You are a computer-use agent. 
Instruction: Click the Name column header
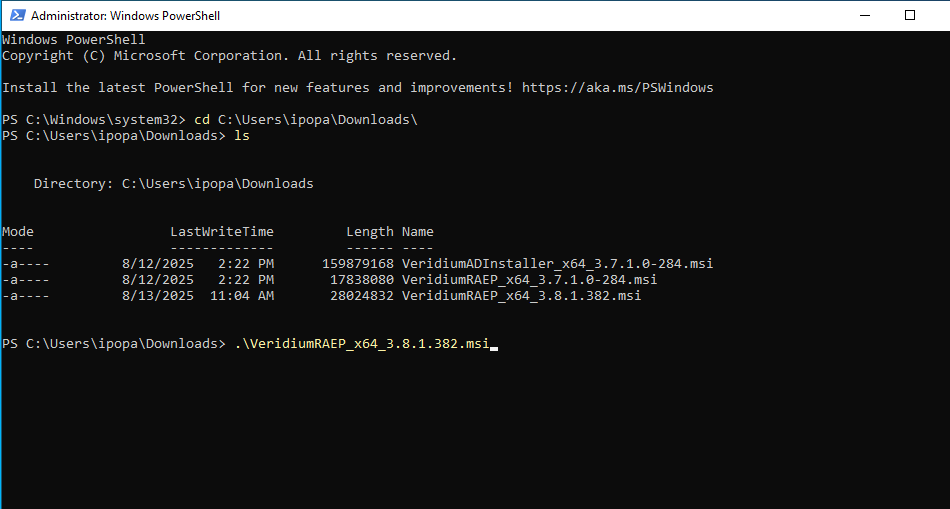point(417,232)
